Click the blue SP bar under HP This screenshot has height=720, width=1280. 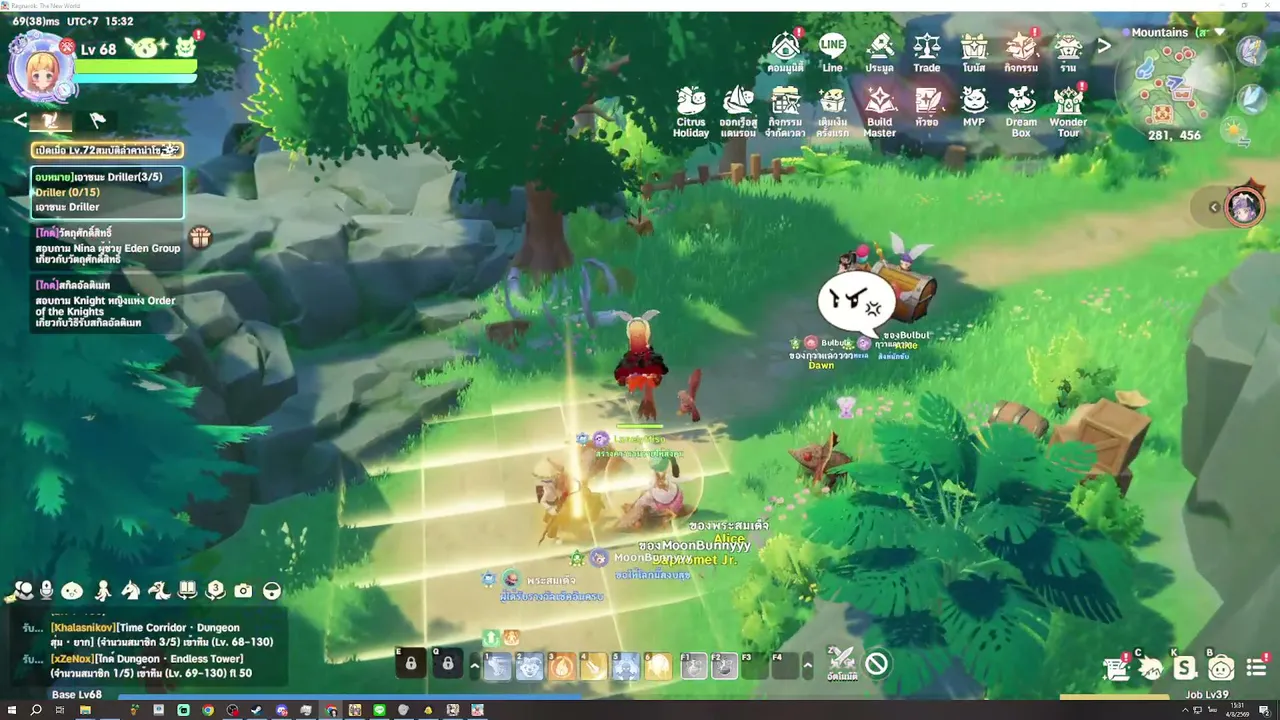pos(136,79)
